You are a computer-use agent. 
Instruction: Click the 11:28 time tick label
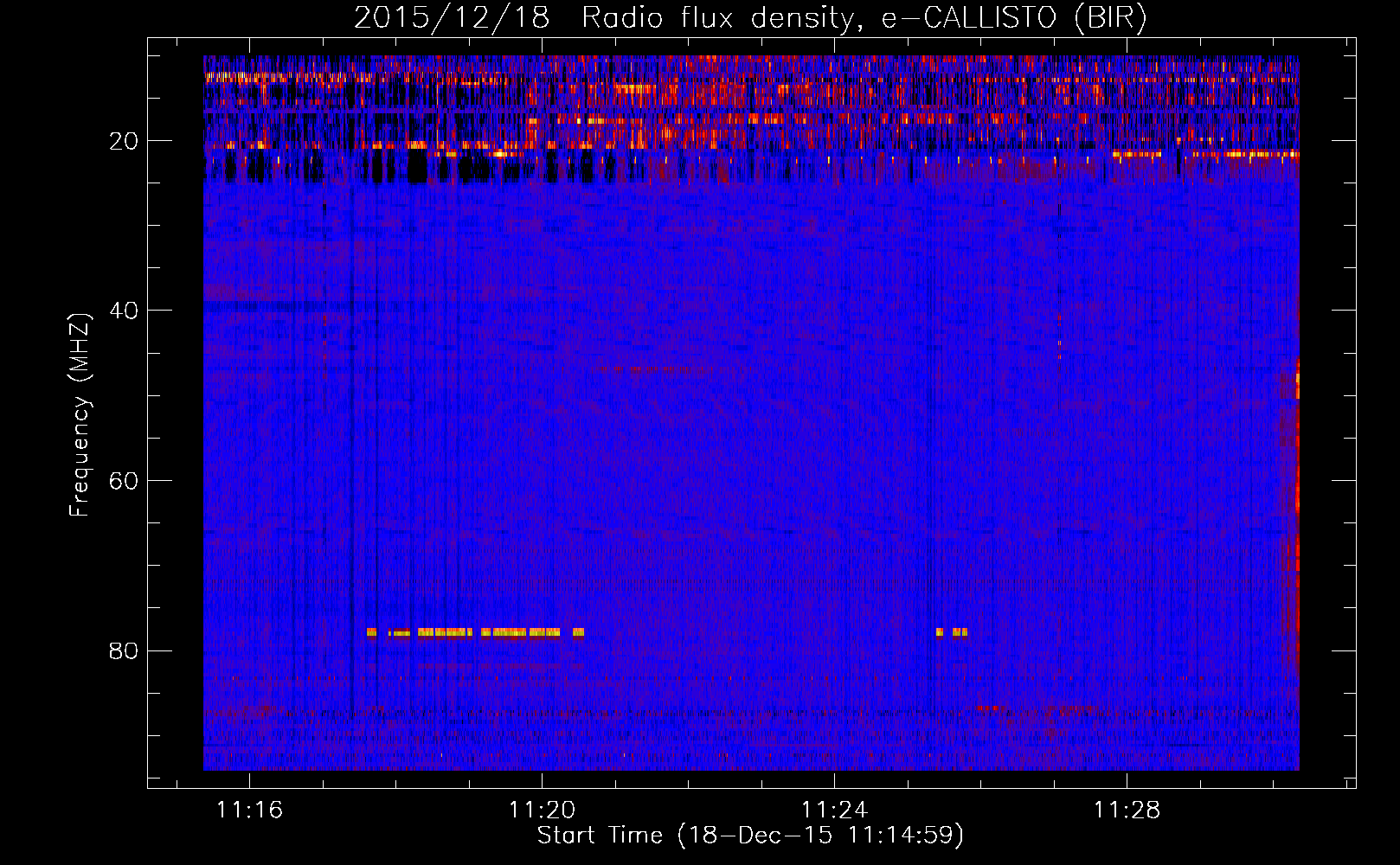coord(1127,811)
